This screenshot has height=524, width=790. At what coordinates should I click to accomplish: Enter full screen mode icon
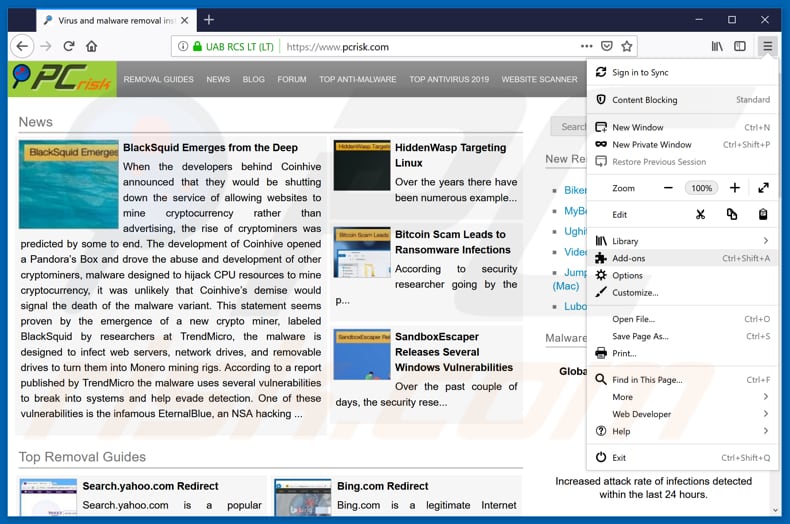(763, 188)
